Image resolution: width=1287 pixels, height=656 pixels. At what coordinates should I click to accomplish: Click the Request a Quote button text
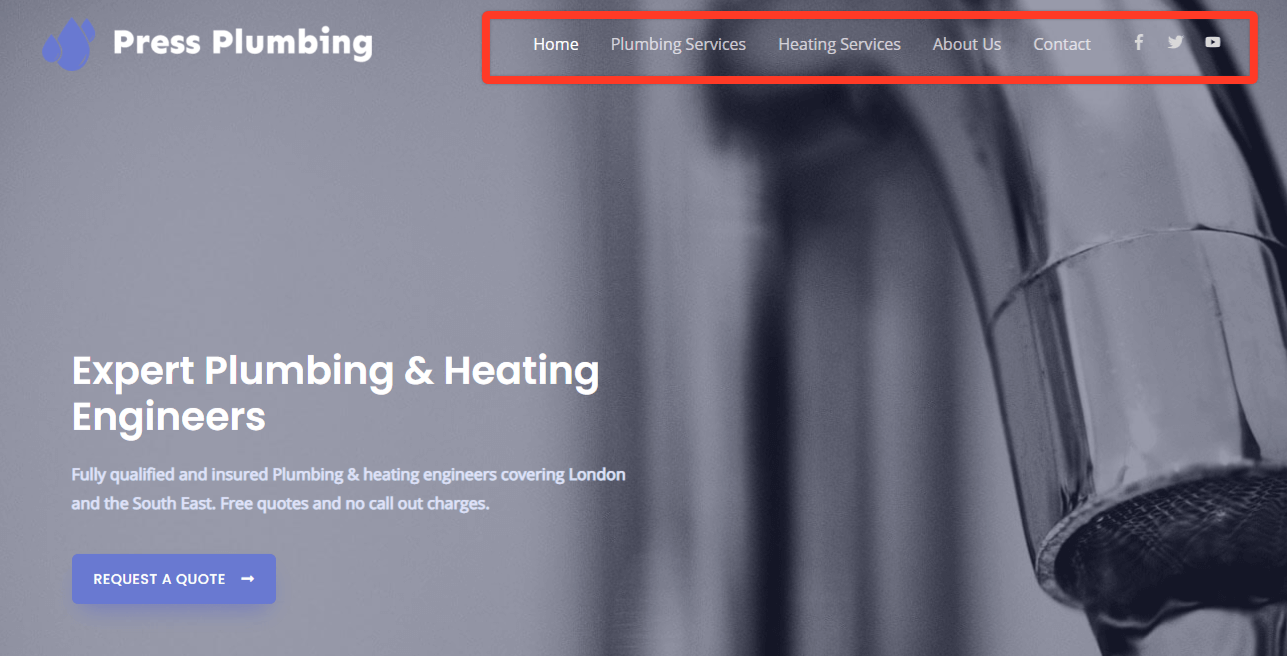tap(159, 579)
